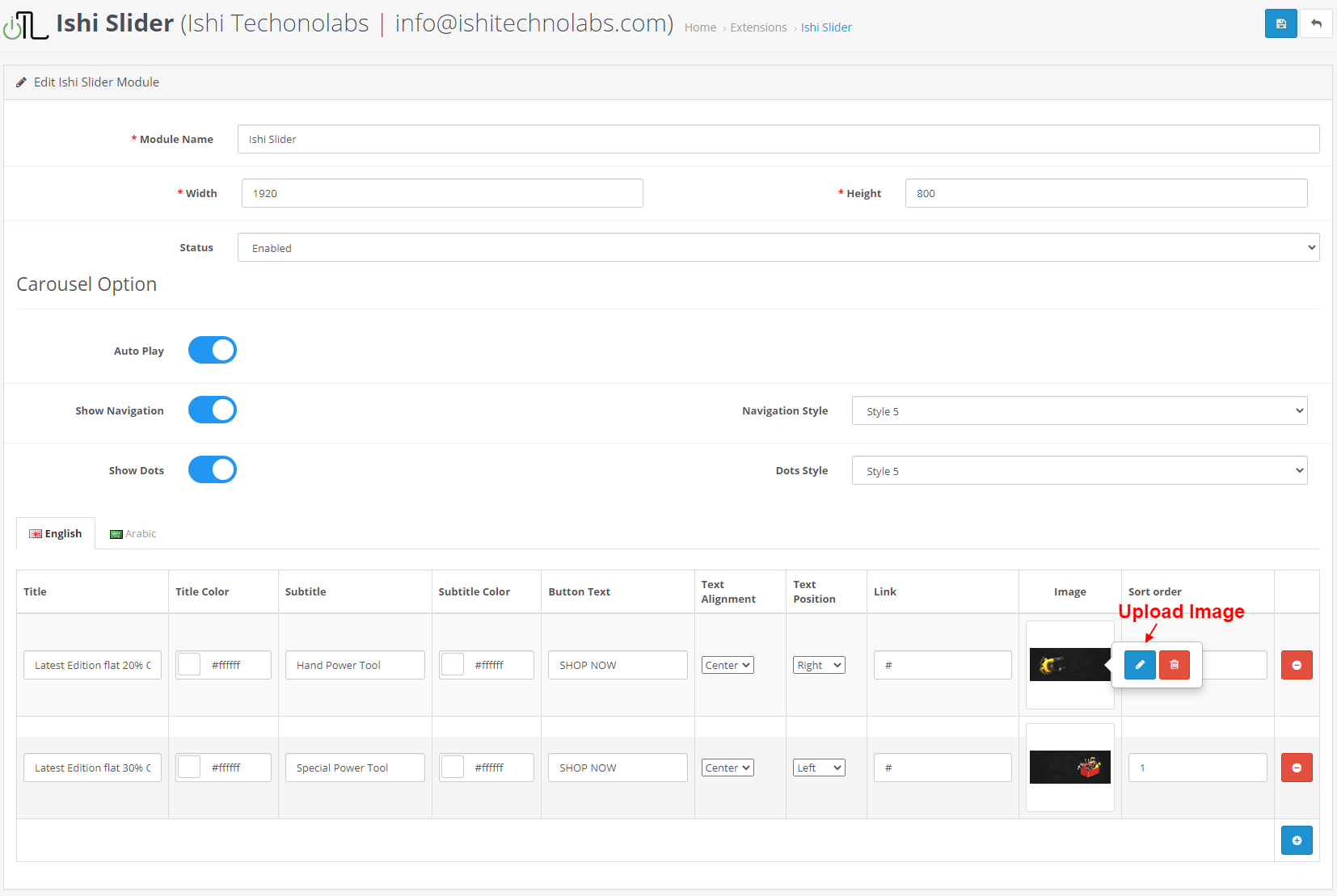The width and height of the screenshot is (1337, 896).
Task: Go to Extensions breadcrumb link
Action: coord(757,27)
